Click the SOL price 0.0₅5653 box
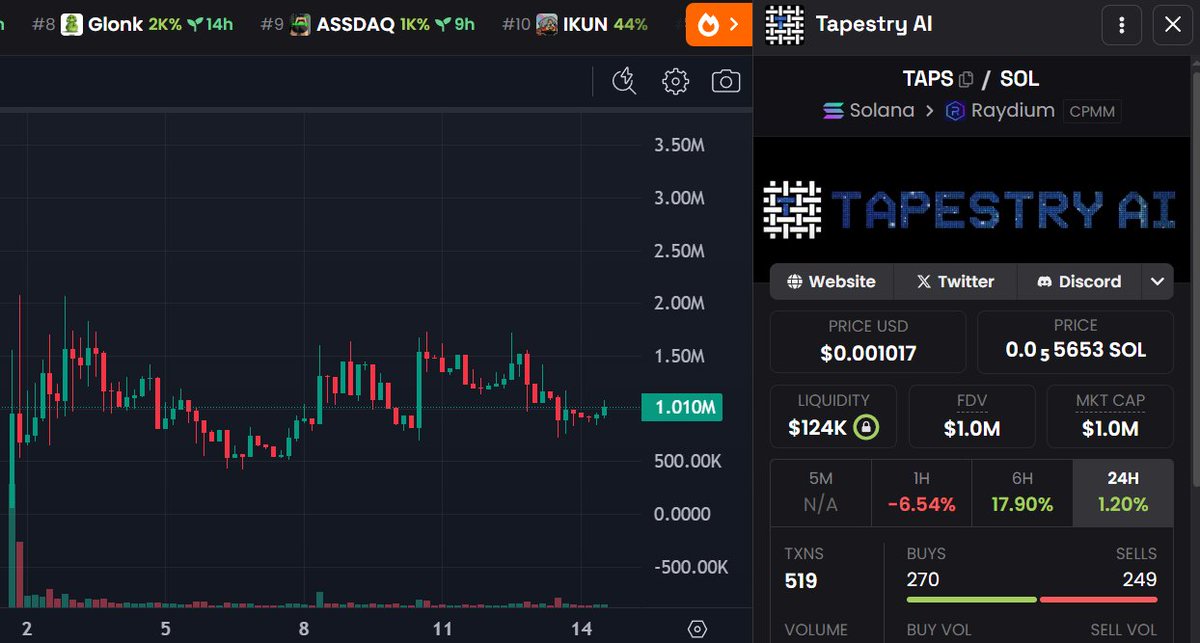1200x643 pixels. point(1075,341)
